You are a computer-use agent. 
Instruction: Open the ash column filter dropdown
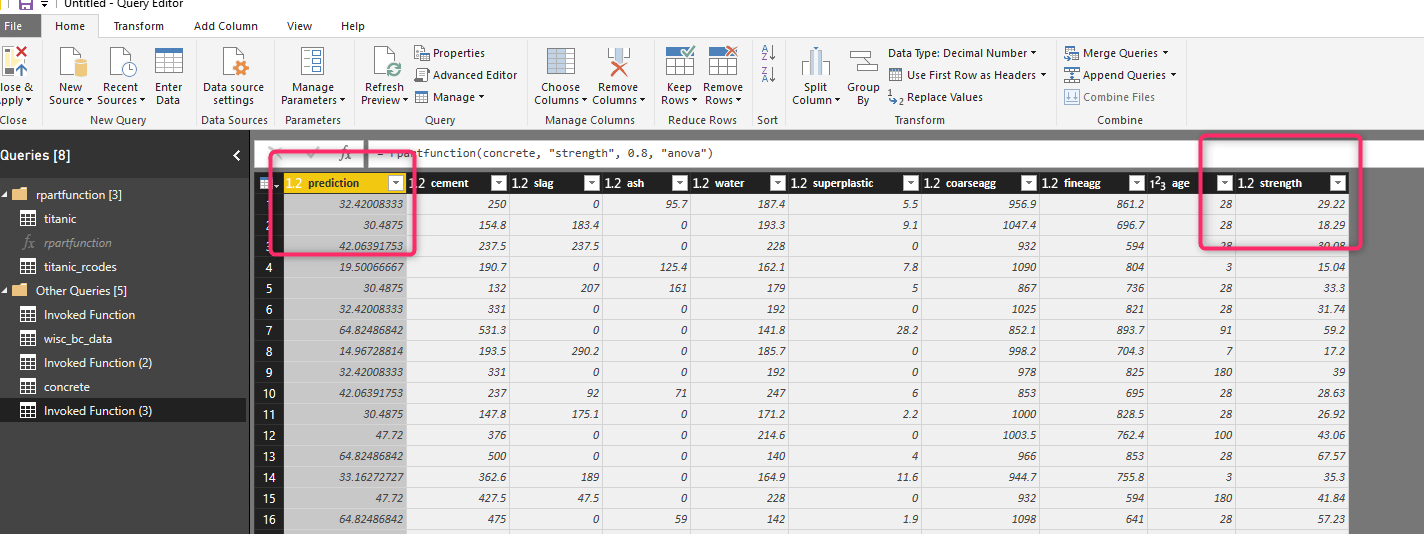[680, 183]
